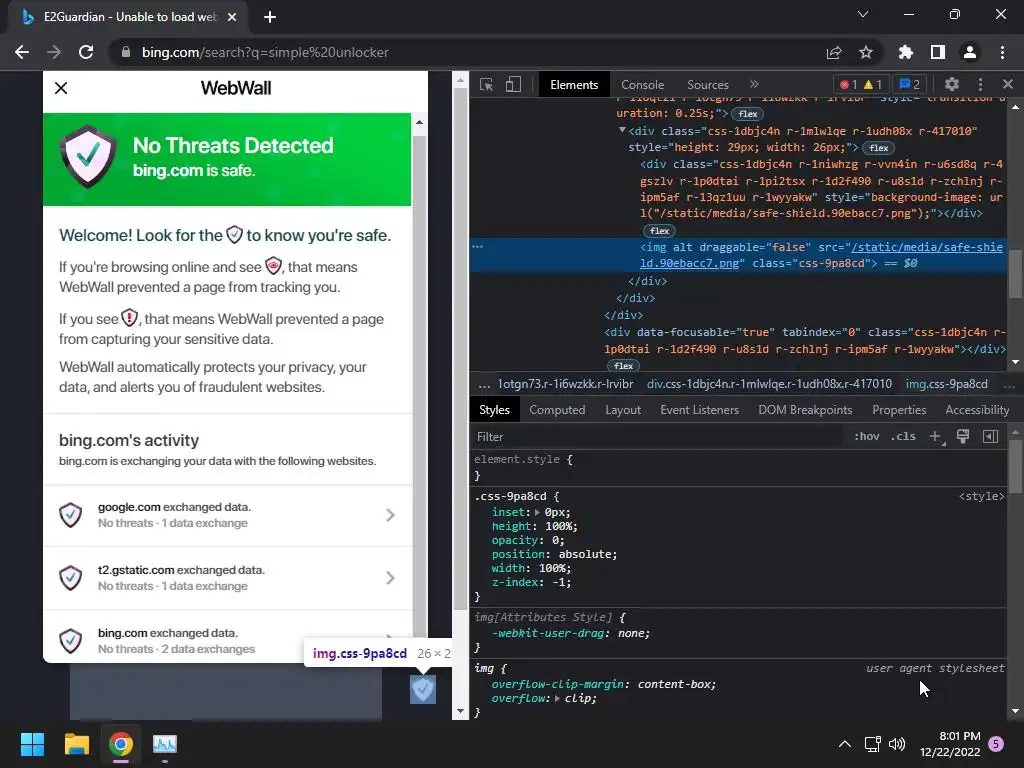This screenshot has width=1024, height=768.
Task: Toggle device toolbar icon in DevTools
Action: coord(513,84)
